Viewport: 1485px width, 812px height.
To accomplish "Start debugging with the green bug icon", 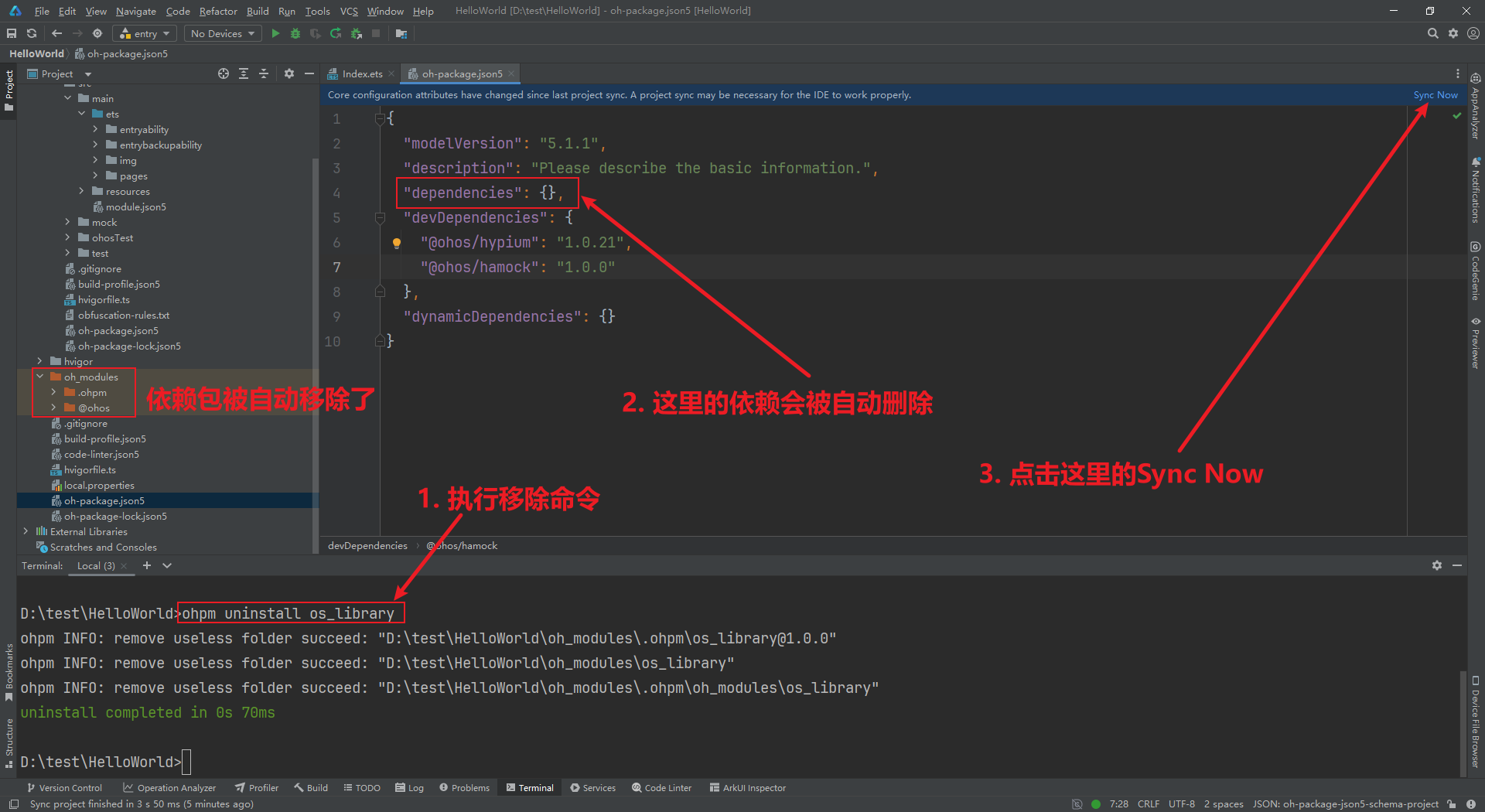I will (295, 33).
